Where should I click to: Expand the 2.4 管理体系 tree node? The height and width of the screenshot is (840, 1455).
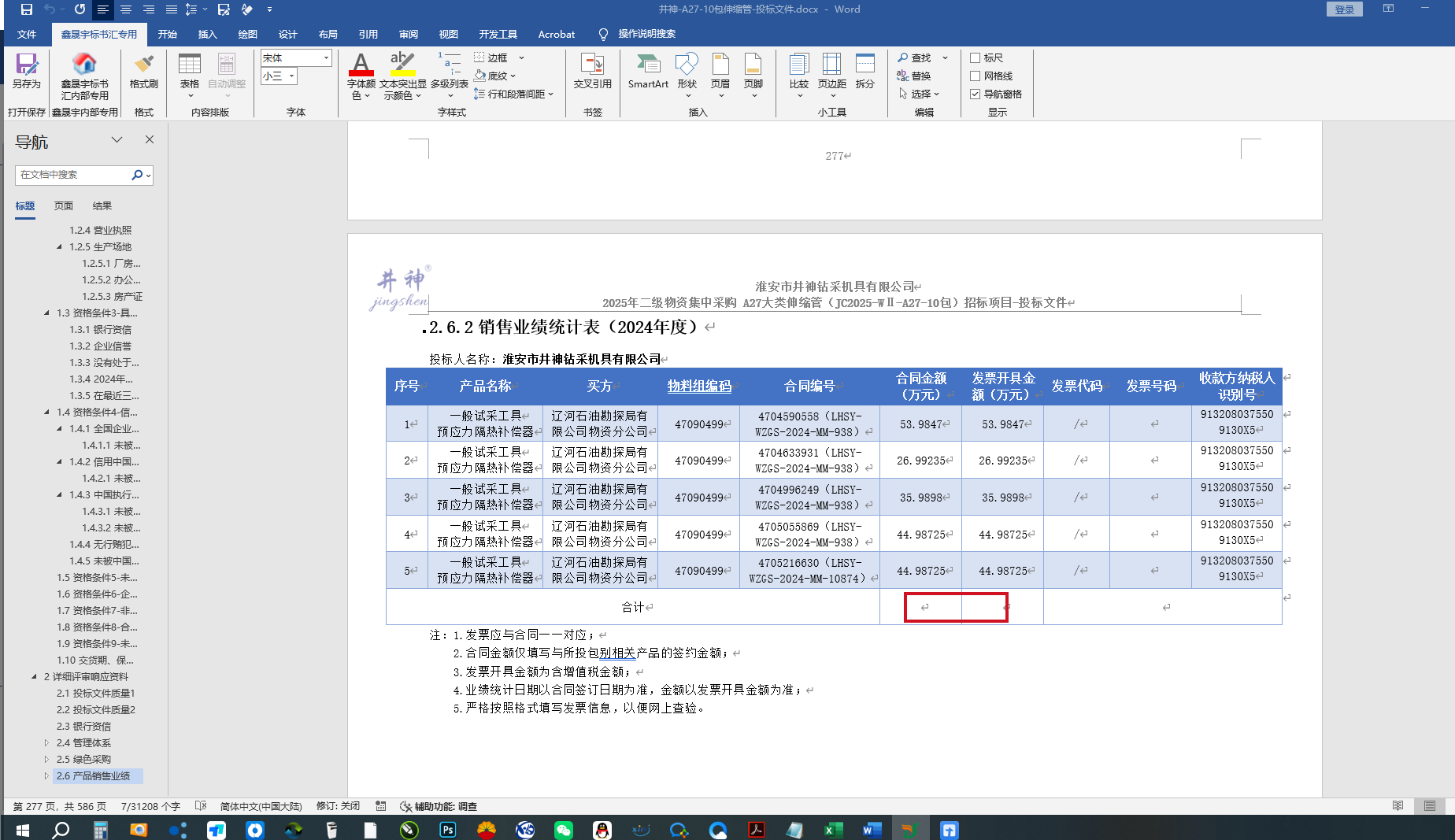coord(46,743)
